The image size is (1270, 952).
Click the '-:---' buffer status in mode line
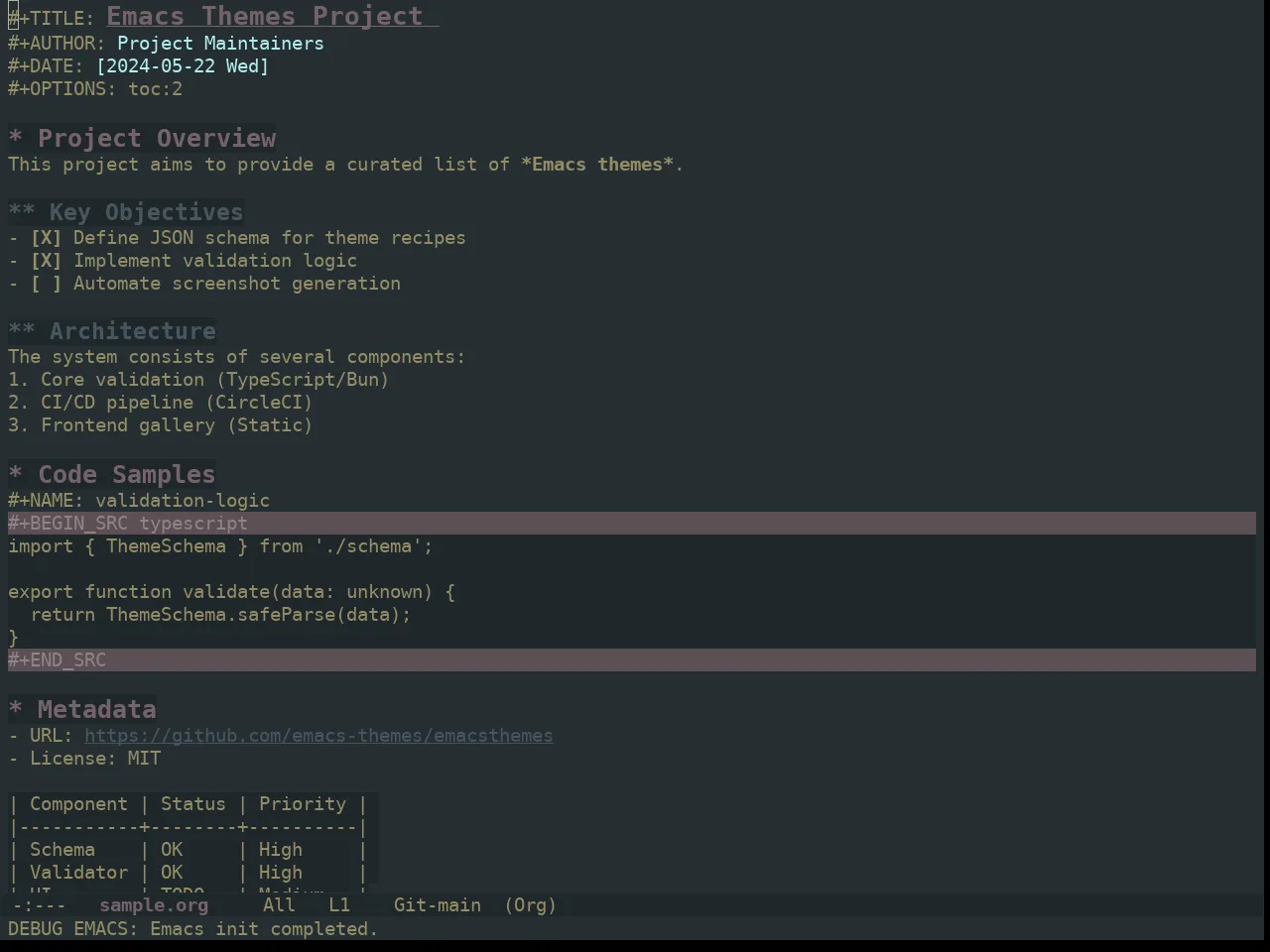tap(39, 905)
